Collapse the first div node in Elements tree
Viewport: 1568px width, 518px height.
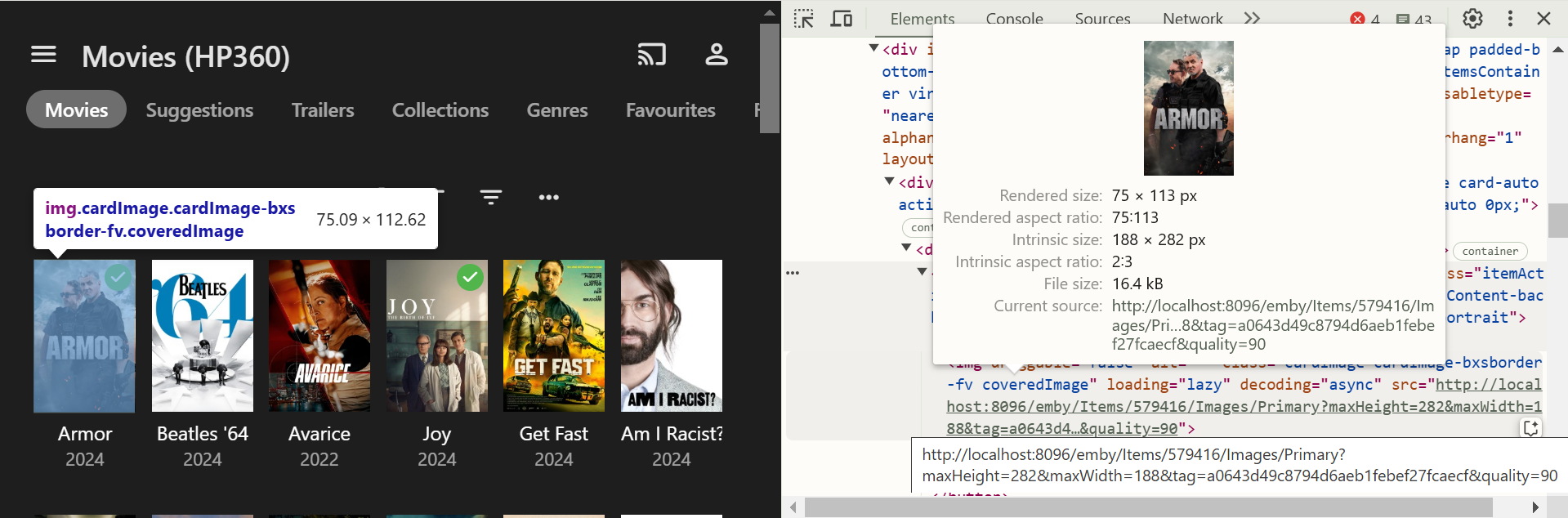pyautogui.click(x=873, y=49)
